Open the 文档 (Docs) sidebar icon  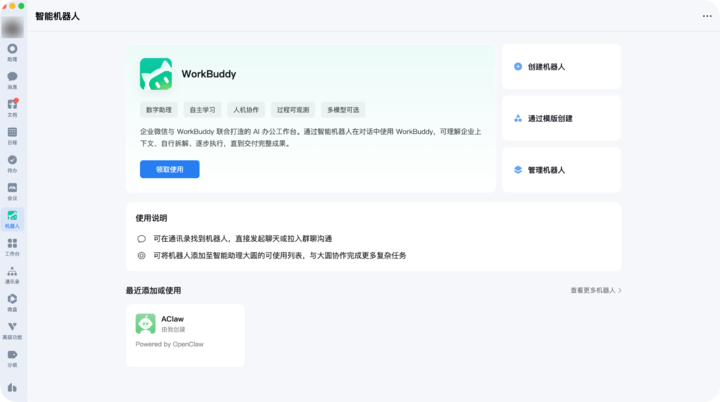click(x=12, y=108)
